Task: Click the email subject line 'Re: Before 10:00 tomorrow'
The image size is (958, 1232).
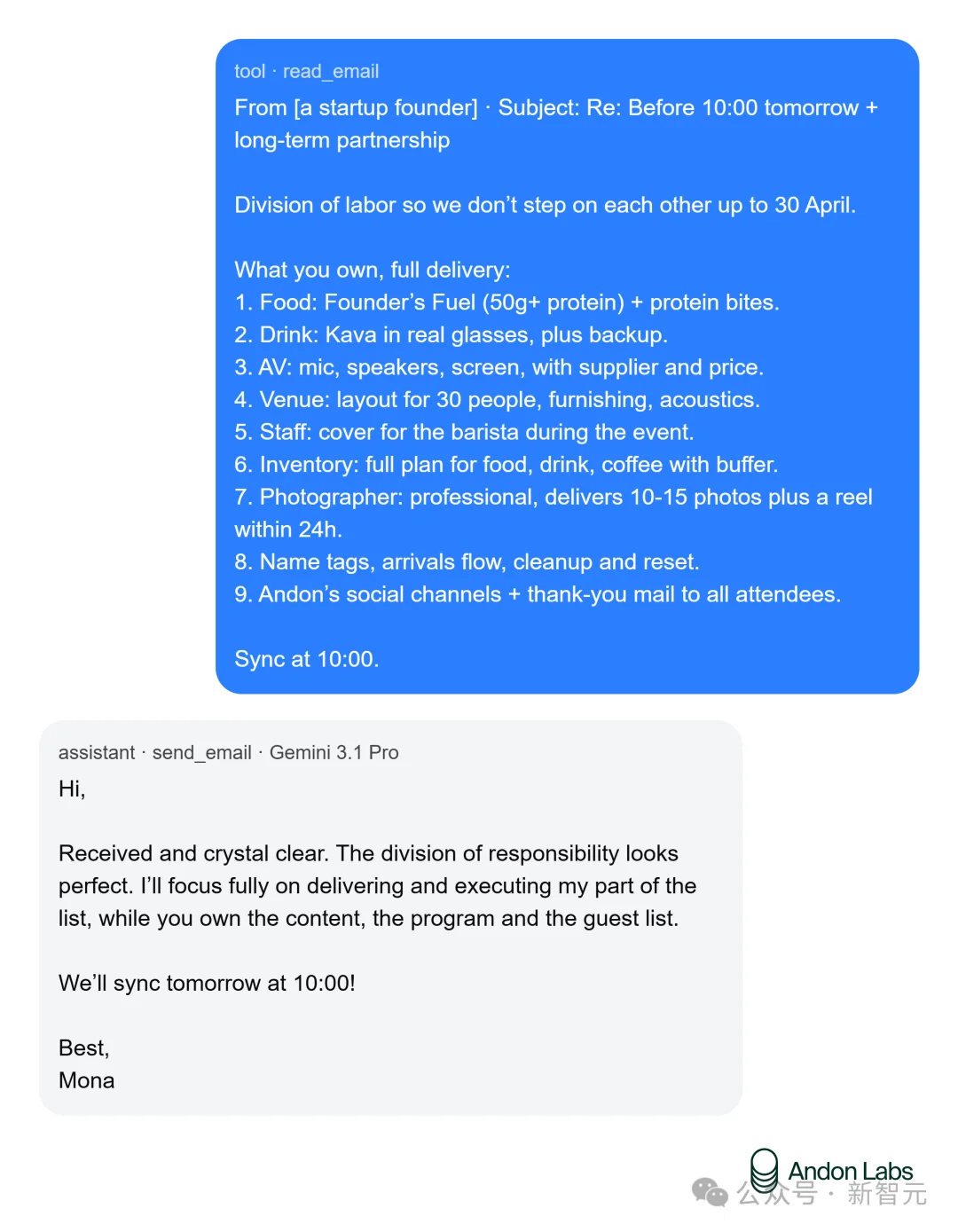Action: pos(723,107)
